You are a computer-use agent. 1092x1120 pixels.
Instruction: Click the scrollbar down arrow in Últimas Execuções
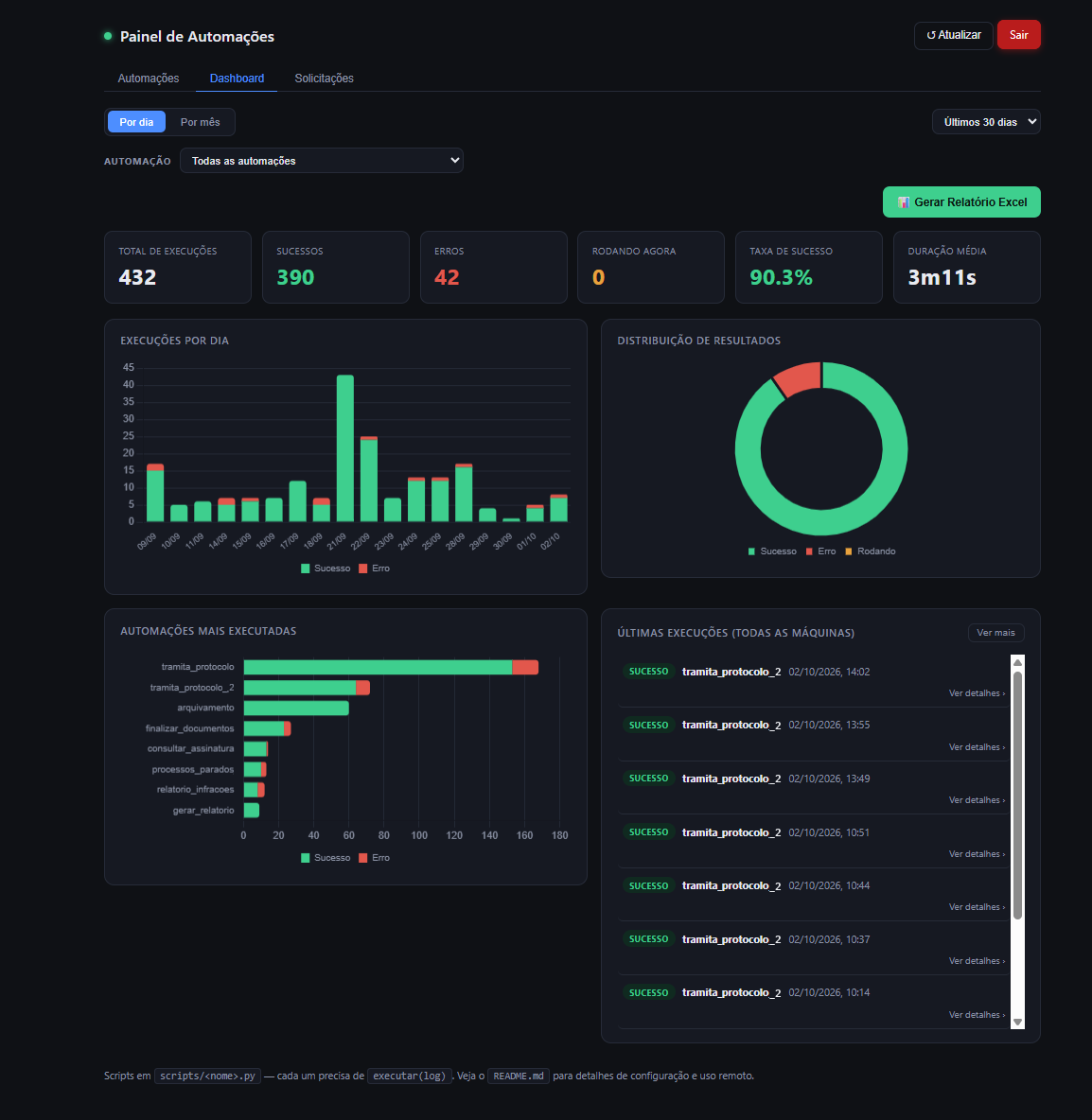point(1017,1022)
